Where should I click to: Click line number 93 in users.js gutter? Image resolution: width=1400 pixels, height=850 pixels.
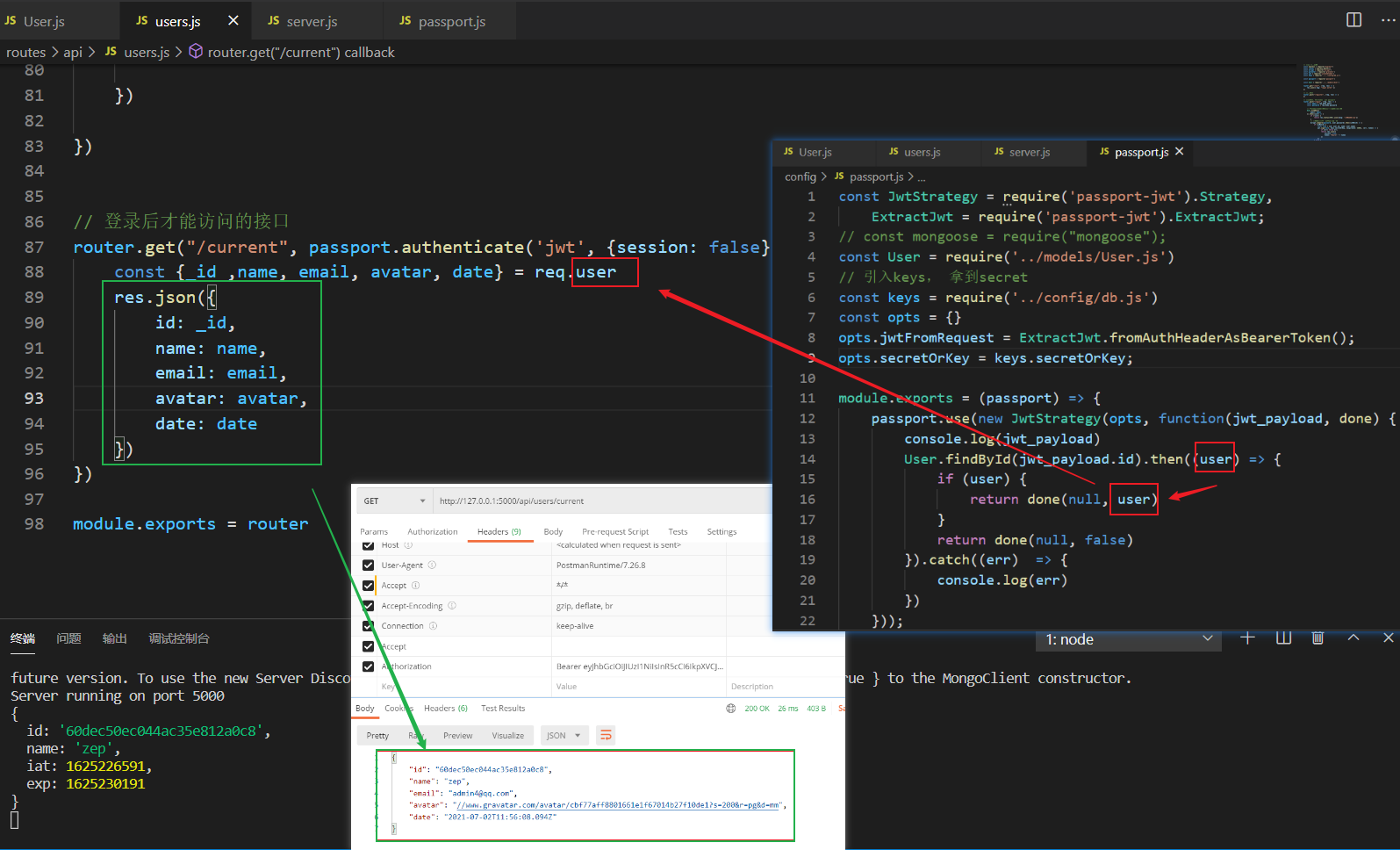(33, 398)
